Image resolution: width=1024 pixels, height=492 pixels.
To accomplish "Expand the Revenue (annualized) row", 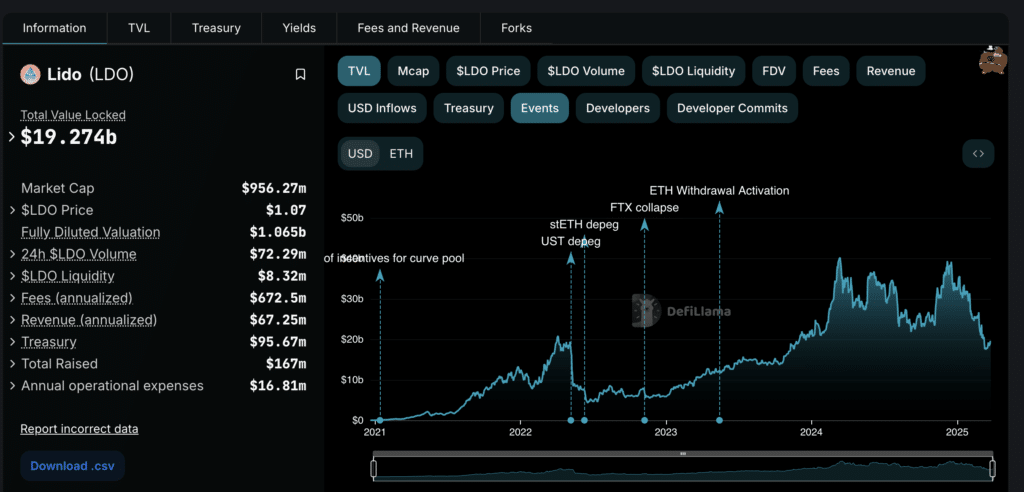I will click(x=12, y=320).
